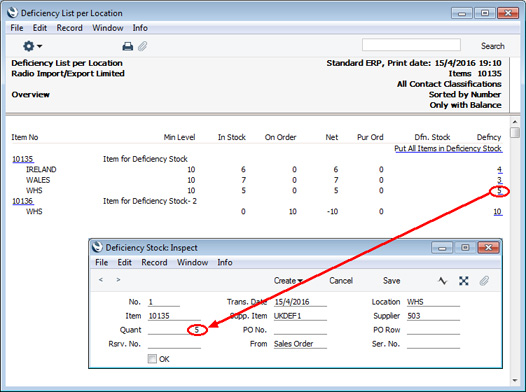Maximize the Deficiency Stock window
The height and width of the screenshot is (392, 526).
[465, 248]
